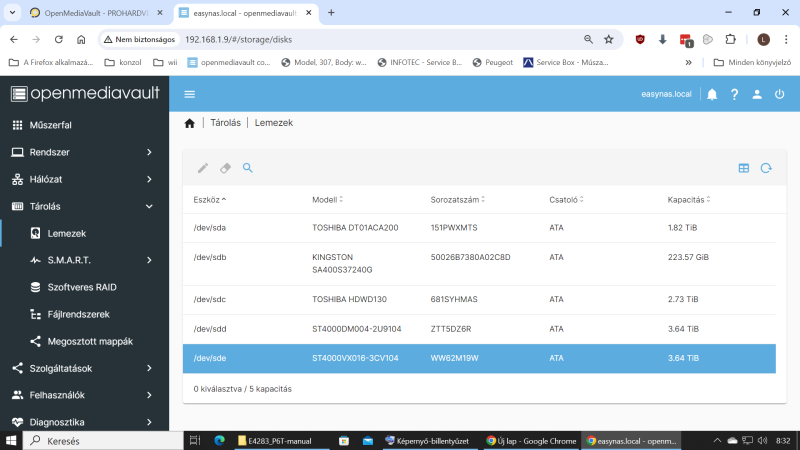Click the Keresés taskbar search box
Screen dimensions: 800x450
104,441
